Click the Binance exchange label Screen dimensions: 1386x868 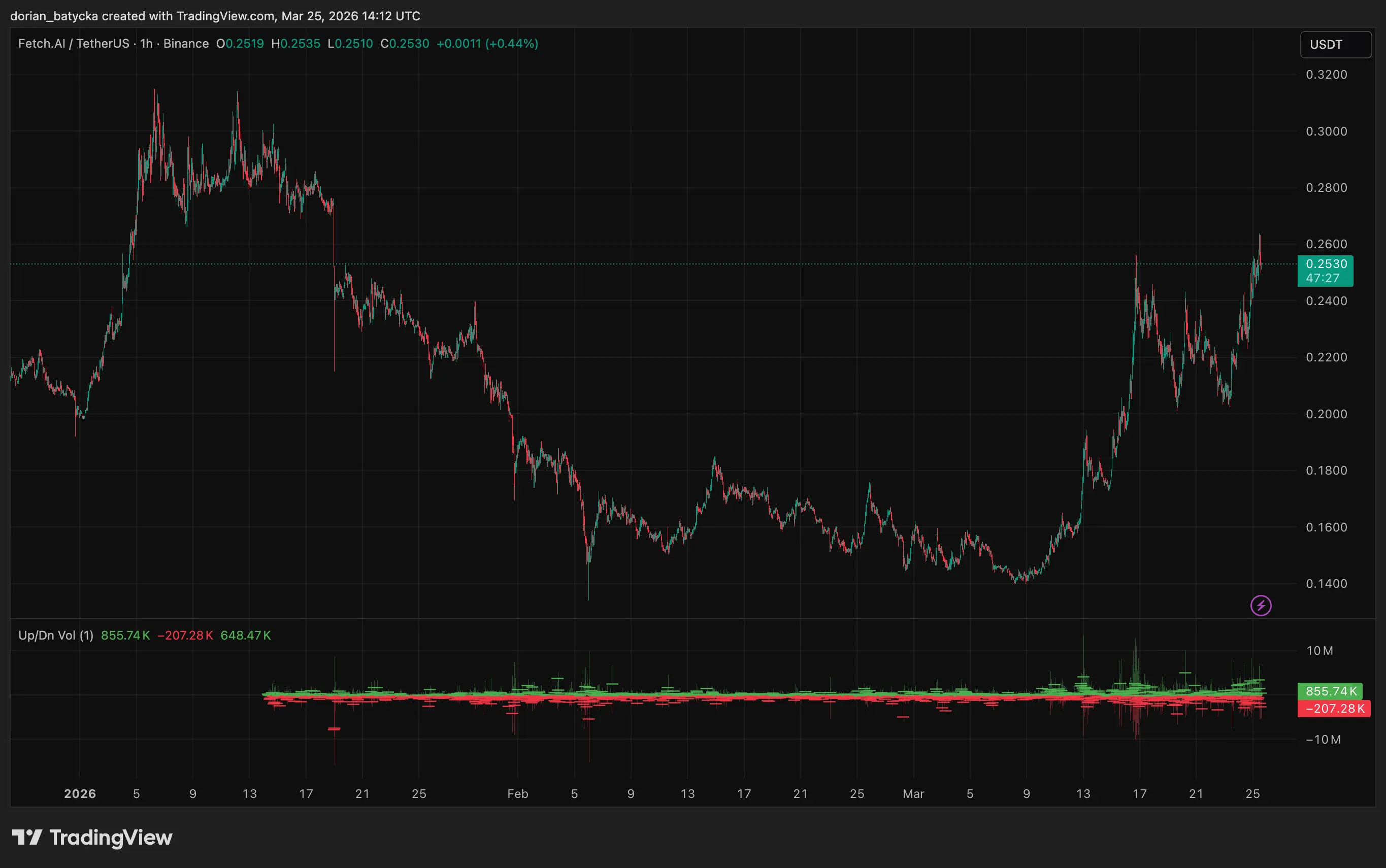point(185,43)
